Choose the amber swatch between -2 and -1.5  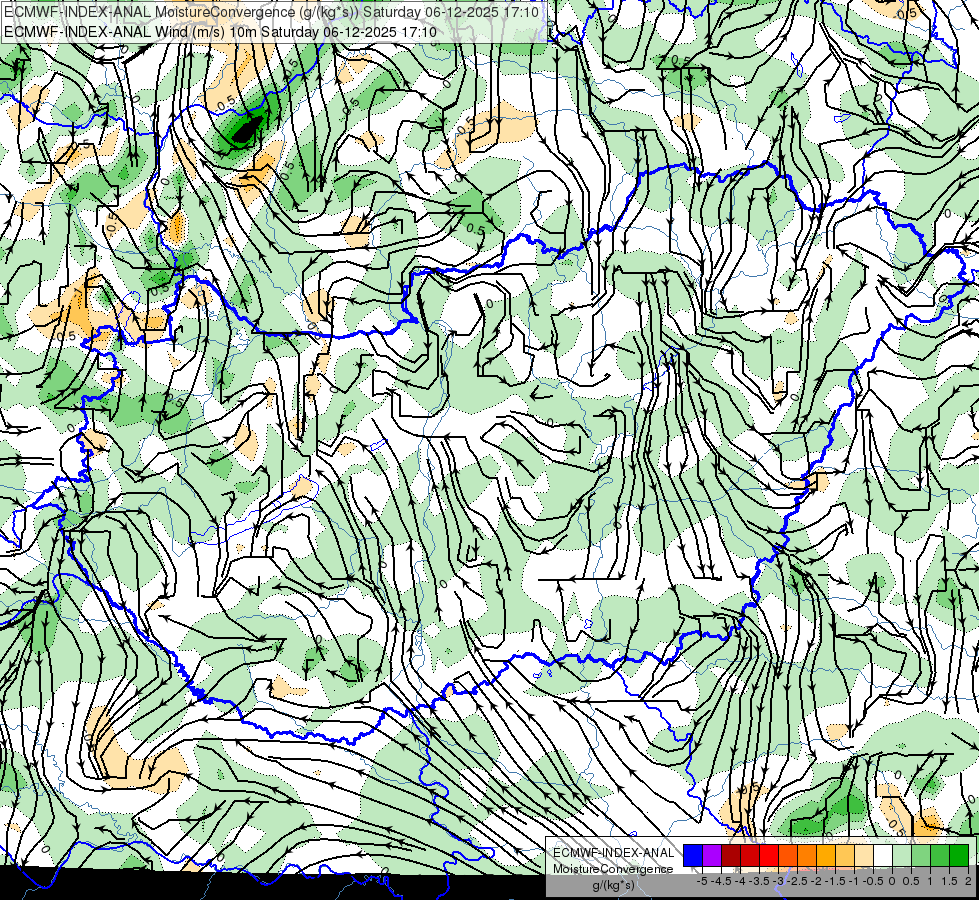pos(826,855)
